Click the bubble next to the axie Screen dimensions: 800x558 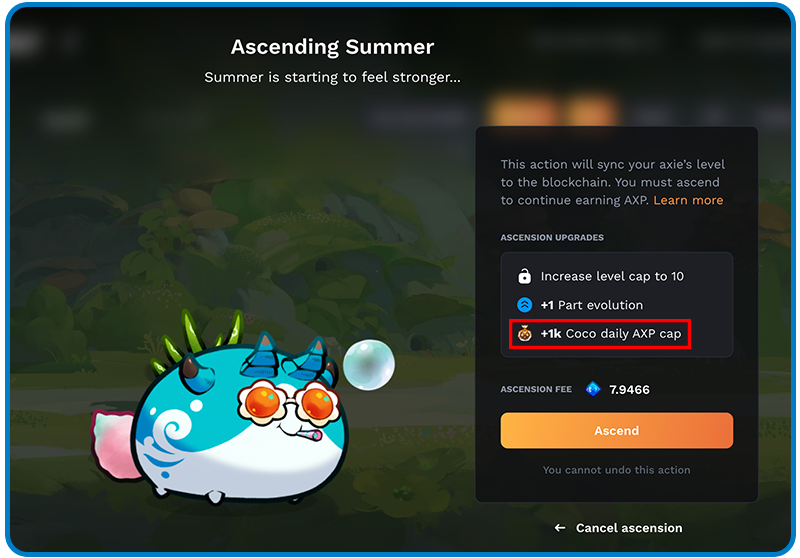point(368,365)
